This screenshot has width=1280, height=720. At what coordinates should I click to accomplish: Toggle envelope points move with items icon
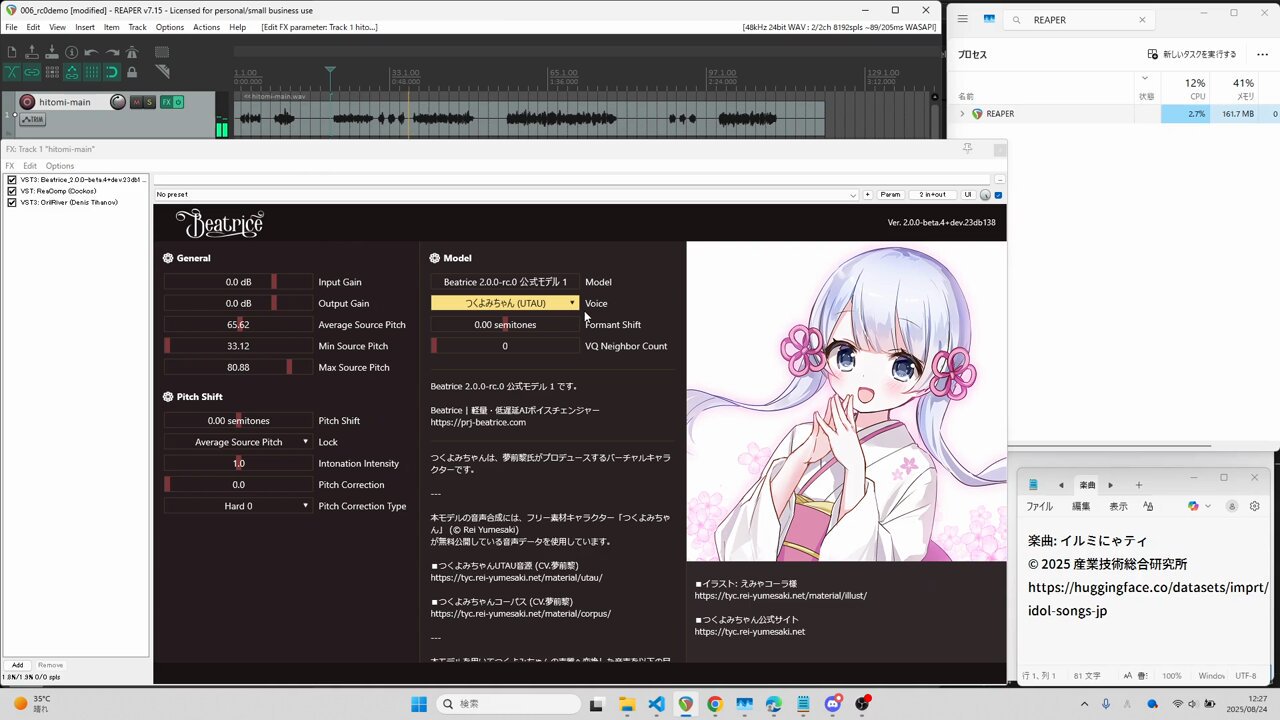tap(71, 72)
